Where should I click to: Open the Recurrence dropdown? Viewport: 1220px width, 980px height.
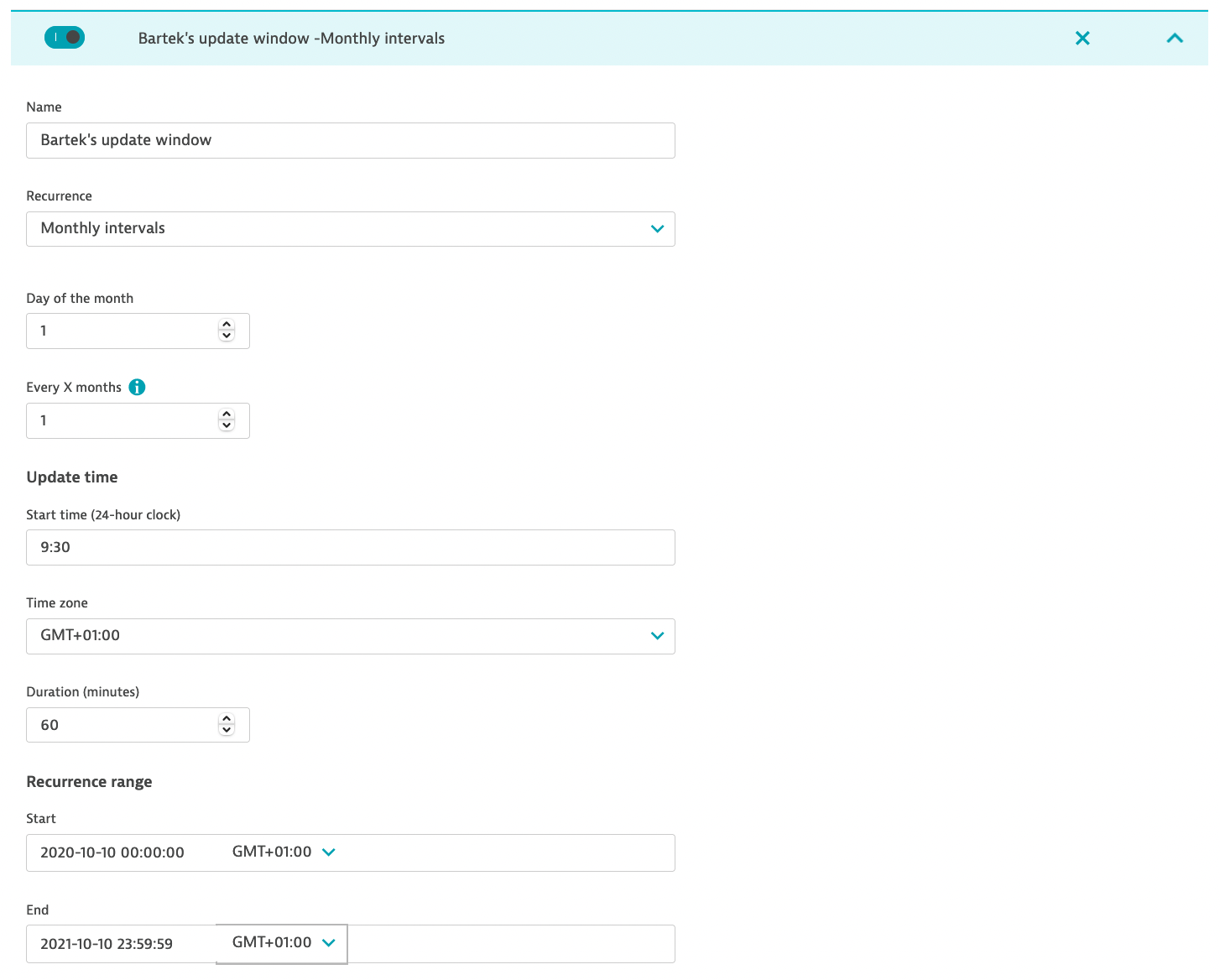(351, 229)
